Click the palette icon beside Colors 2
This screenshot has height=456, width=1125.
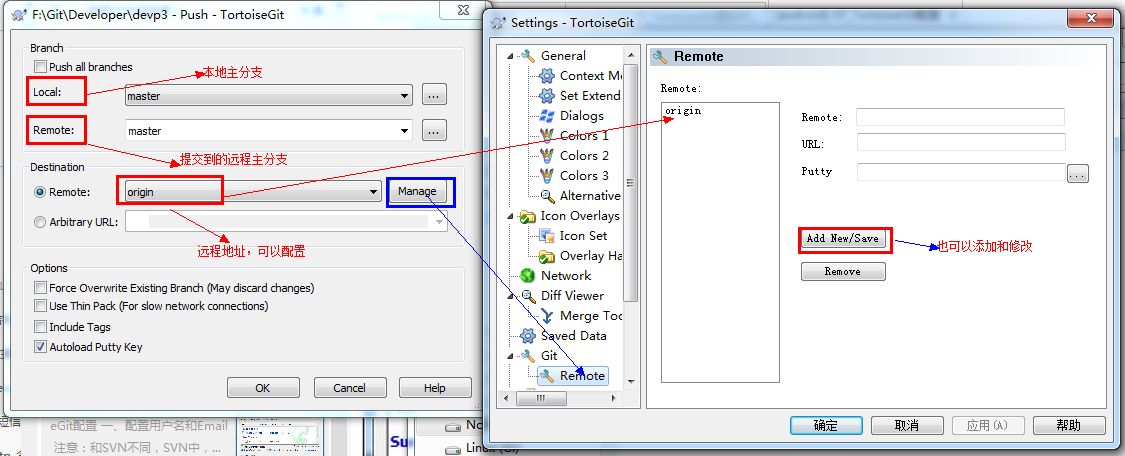tap(547, 156)
